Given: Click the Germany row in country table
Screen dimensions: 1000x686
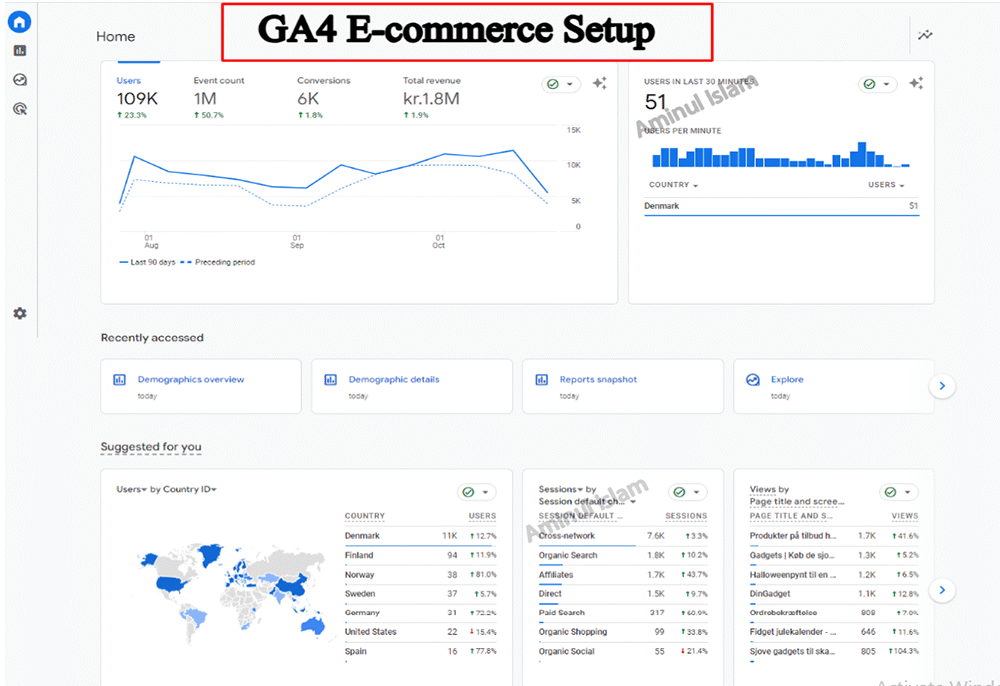Looking at the screenshot, I should click(420, 613).
